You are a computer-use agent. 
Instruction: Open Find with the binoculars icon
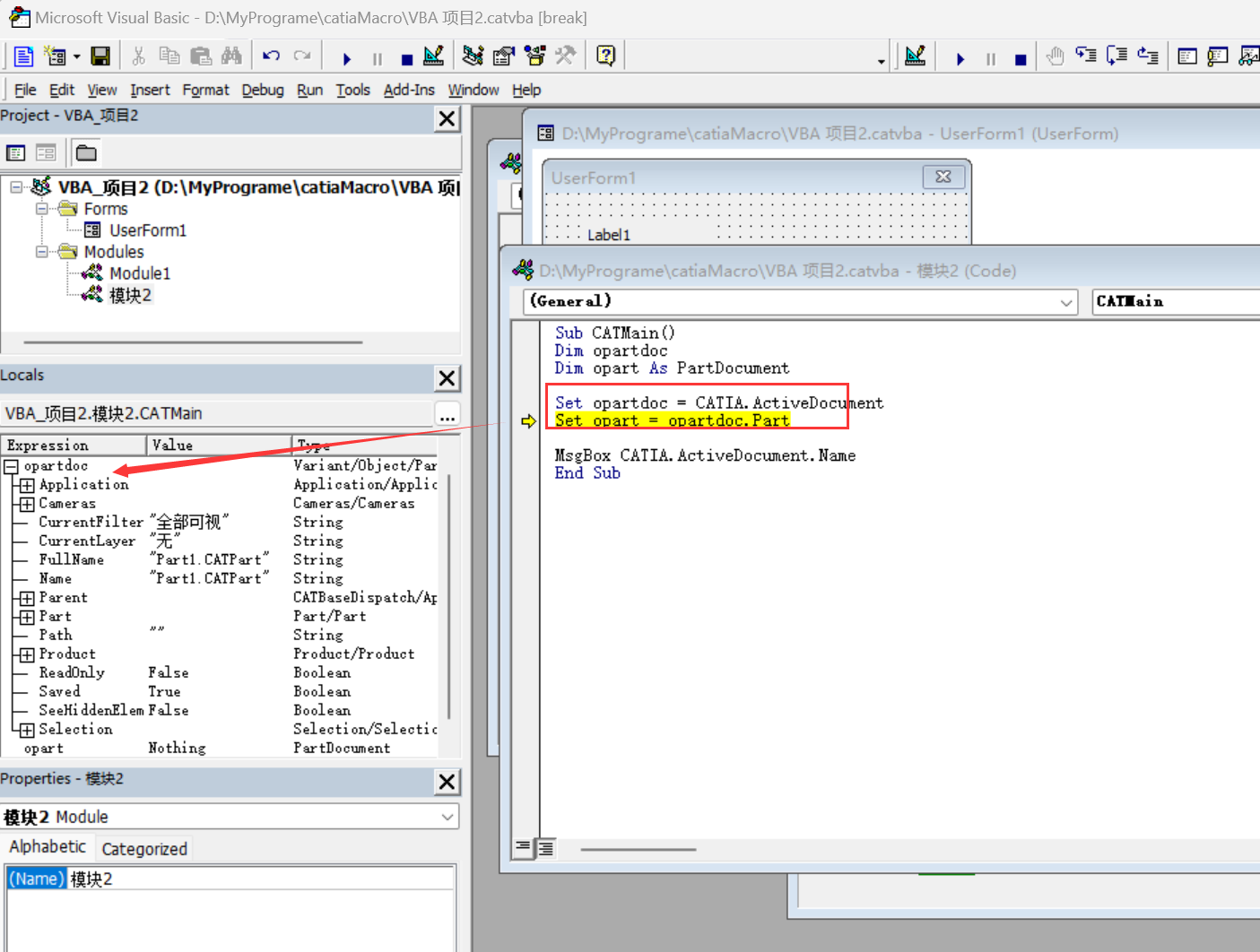coord(231,56)
